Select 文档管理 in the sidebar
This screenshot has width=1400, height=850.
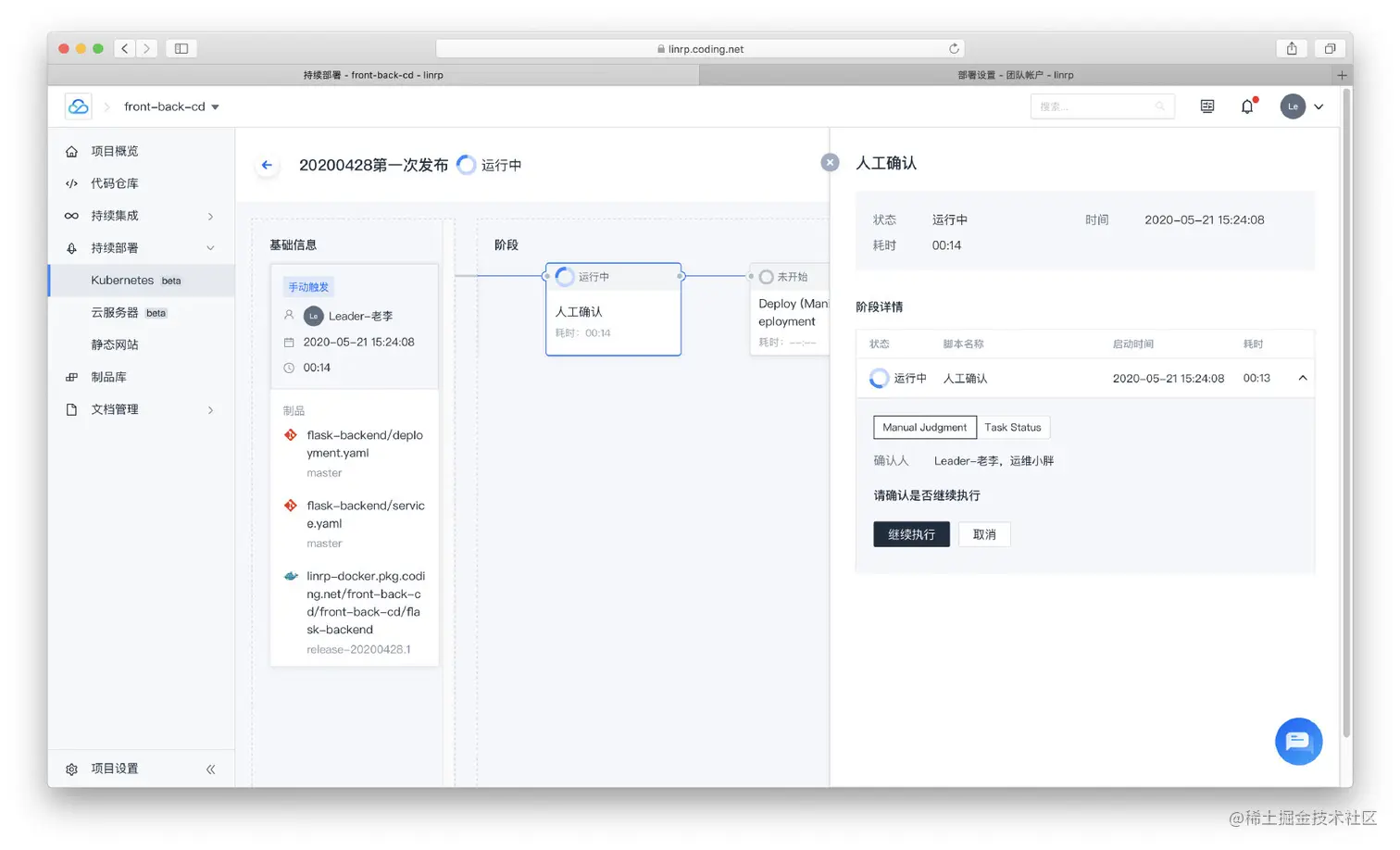tap(114, 409)
